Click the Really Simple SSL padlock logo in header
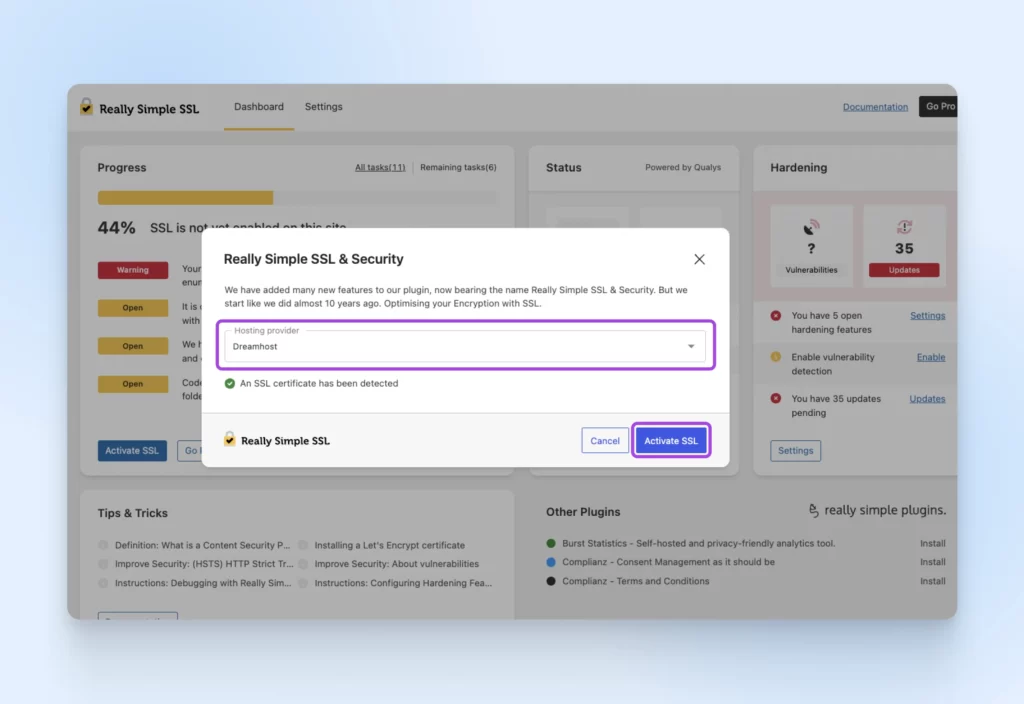This screenshot has width=1024, height=704. point(86,106)
